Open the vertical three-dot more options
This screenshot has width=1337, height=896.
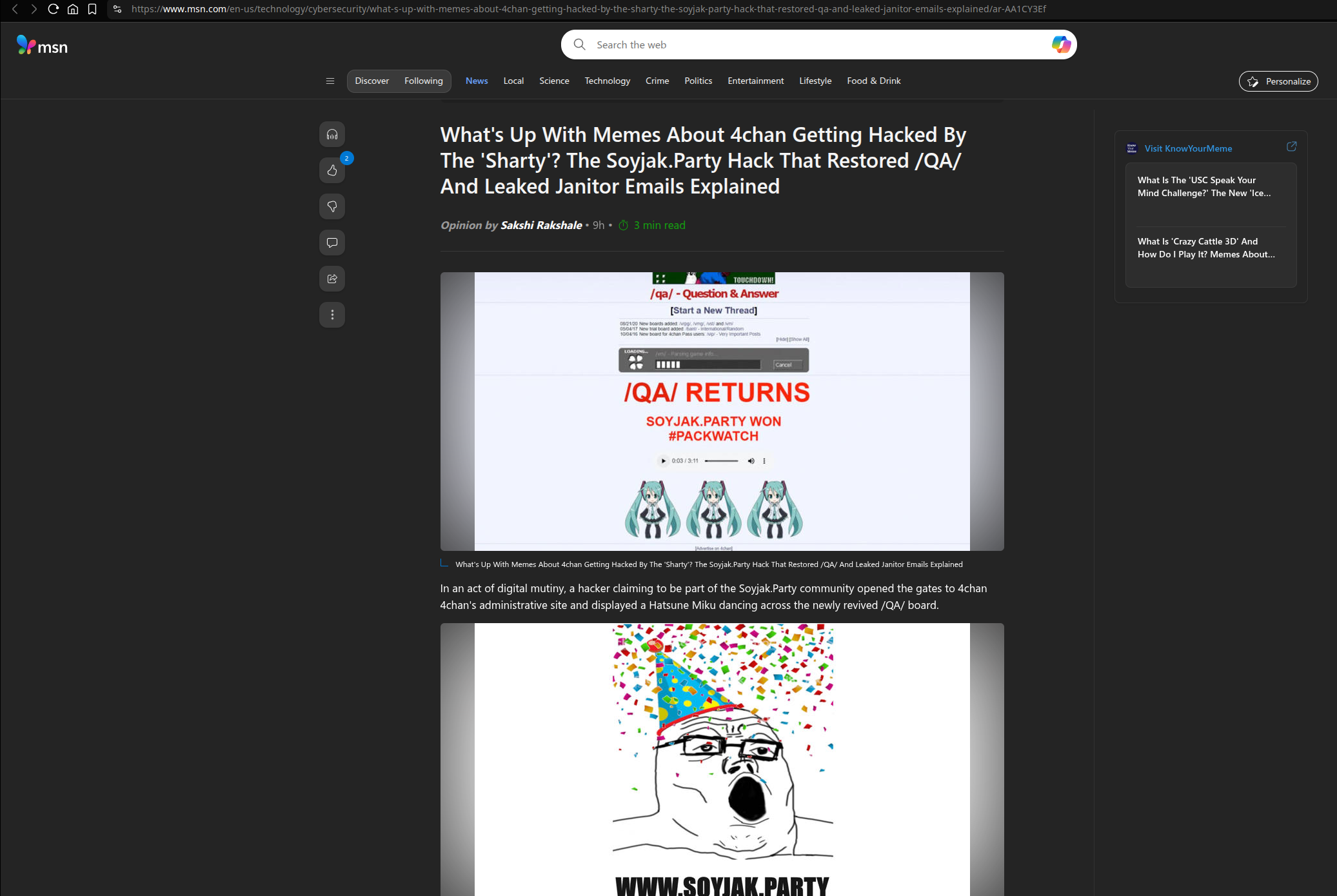(332, 315)
